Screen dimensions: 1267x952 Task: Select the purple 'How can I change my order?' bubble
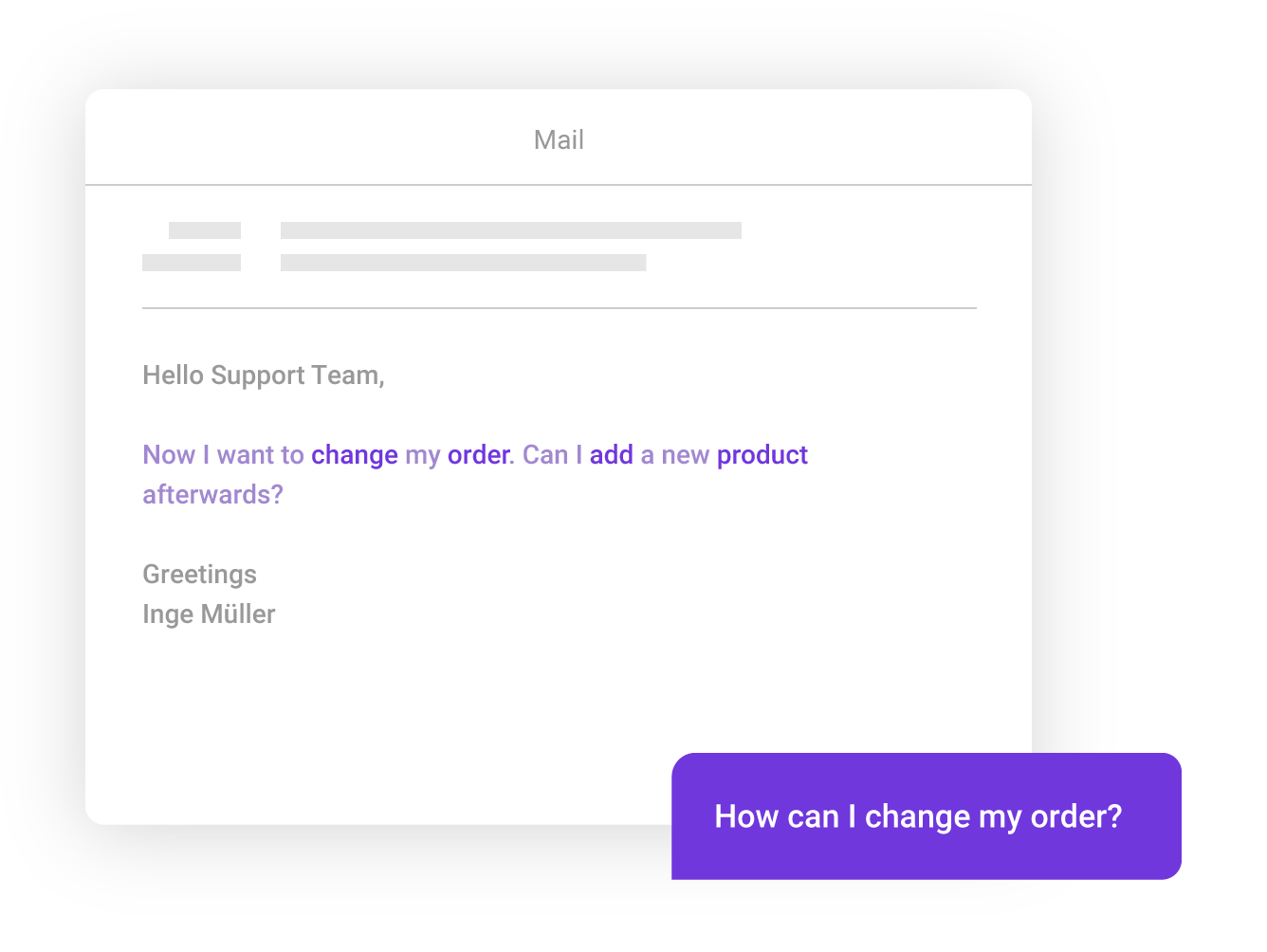[x=926, y=816]
